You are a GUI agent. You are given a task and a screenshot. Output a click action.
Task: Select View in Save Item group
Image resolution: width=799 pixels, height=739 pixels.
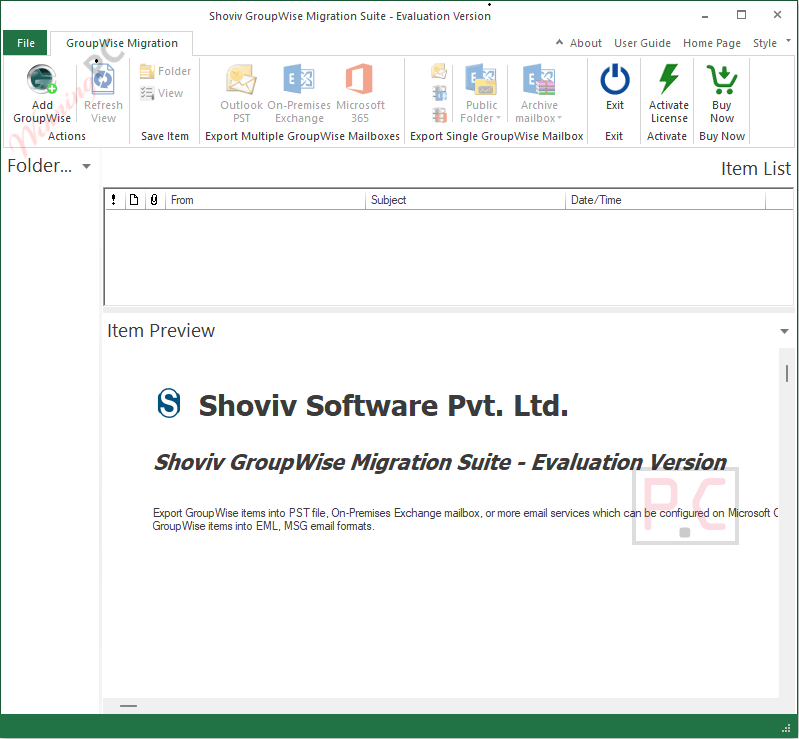(162, 93)
